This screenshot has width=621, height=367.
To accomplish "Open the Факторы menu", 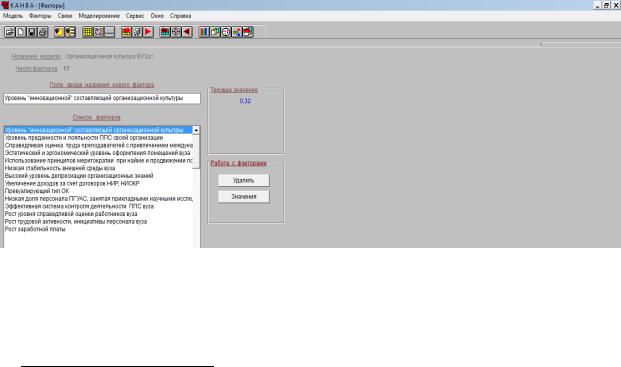I will [40, 16].
